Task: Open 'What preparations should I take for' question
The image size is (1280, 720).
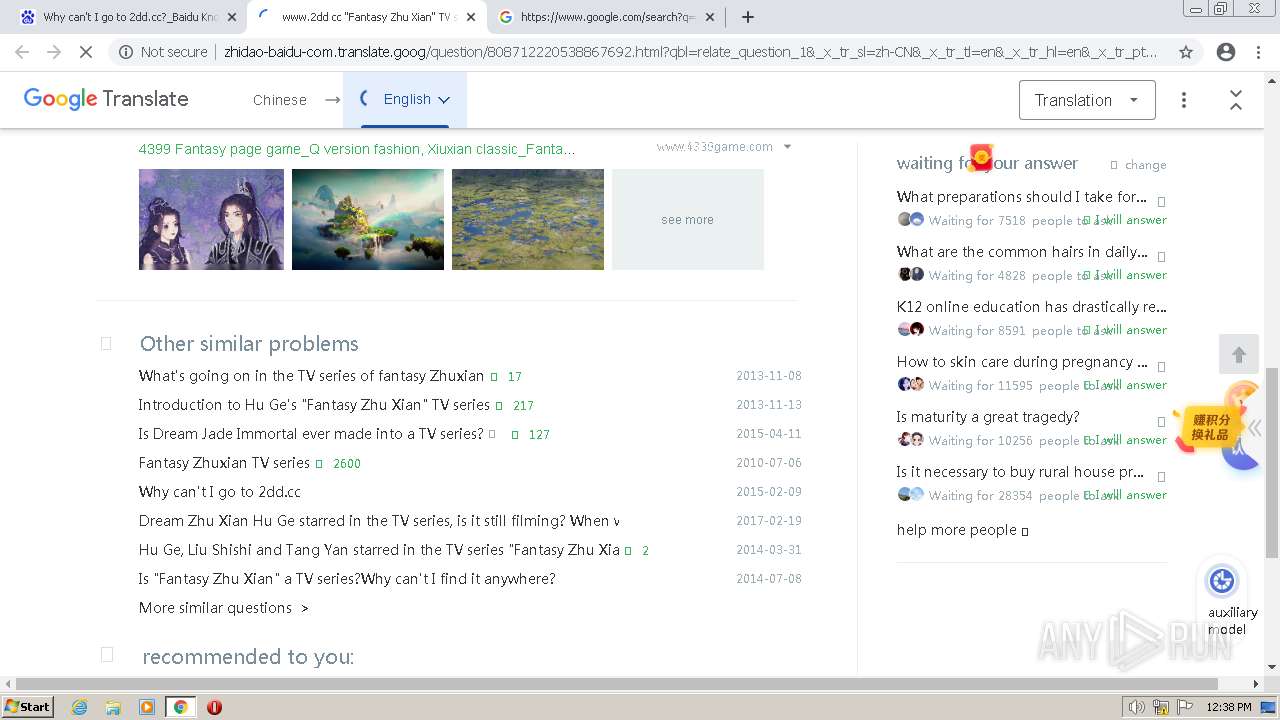Action: pyautogui.click(x=1022, y=197)
